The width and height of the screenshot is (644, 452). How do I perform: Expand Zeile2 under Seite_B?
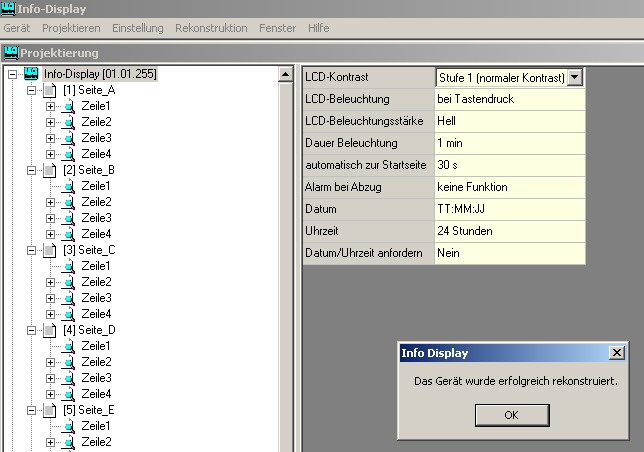click(50, 202)
